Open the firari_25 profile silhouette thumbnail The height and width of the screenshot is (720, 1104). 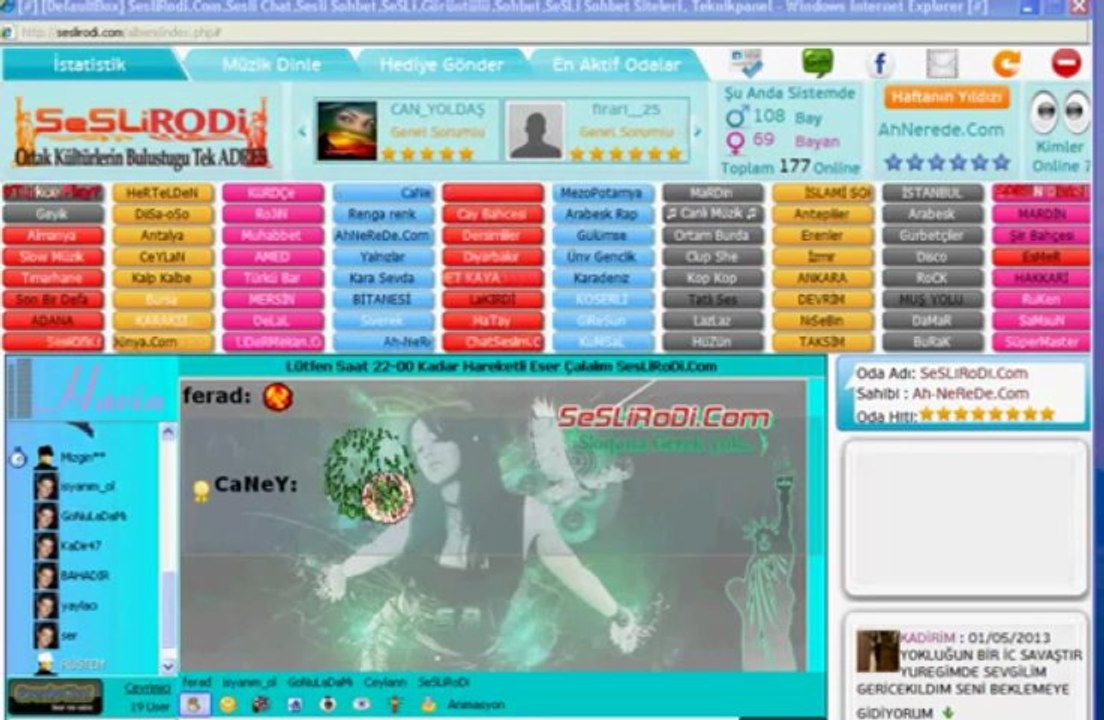tap(536, 131)
